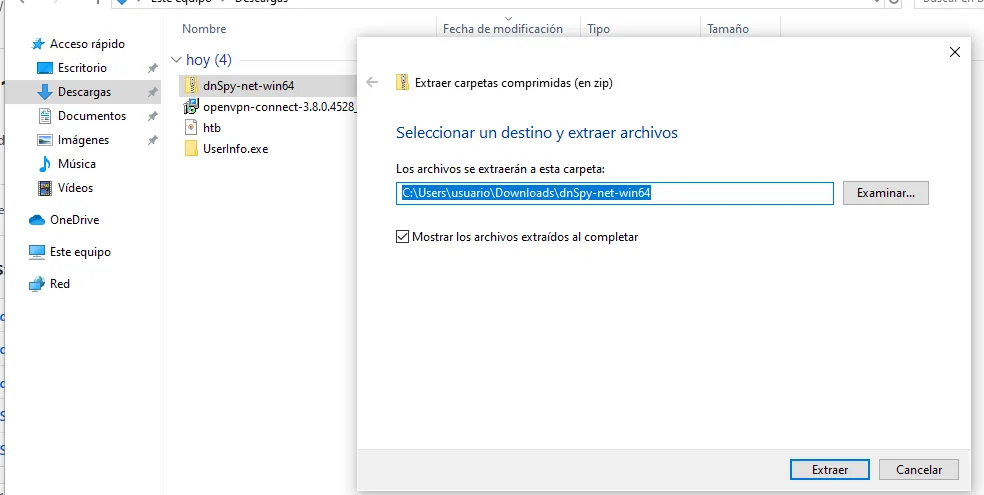
Task: Click the Este equipo computer icon
Action: coord(38,252)
